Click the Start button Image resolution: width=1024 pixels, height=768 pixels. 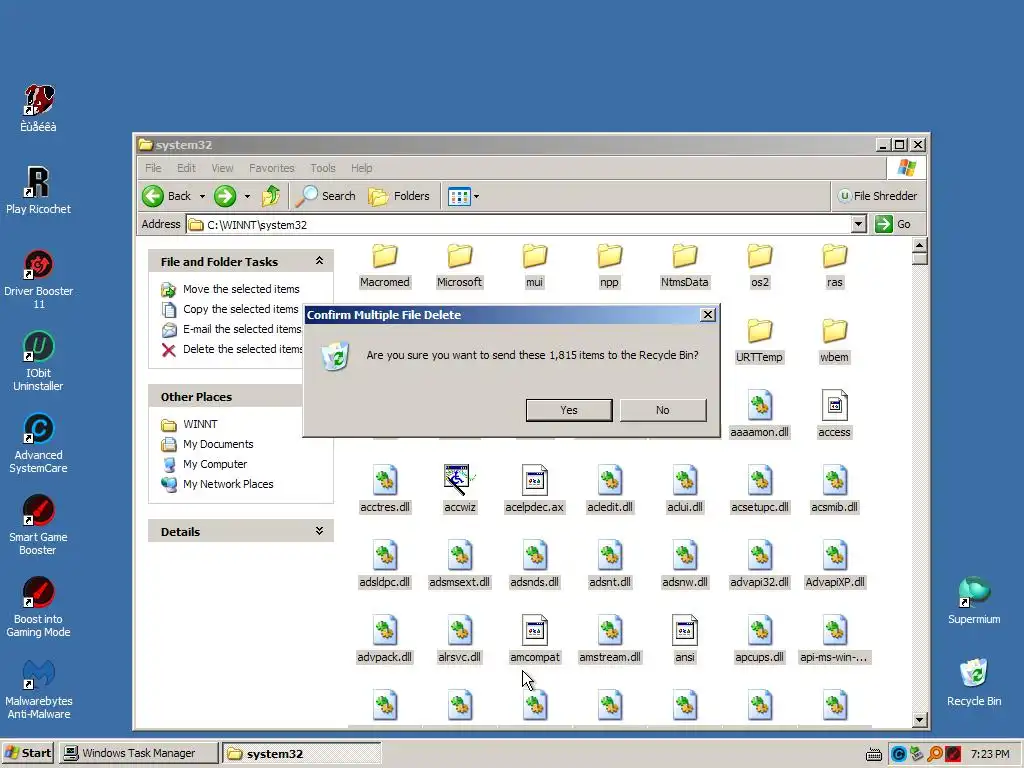pos(28,753)
